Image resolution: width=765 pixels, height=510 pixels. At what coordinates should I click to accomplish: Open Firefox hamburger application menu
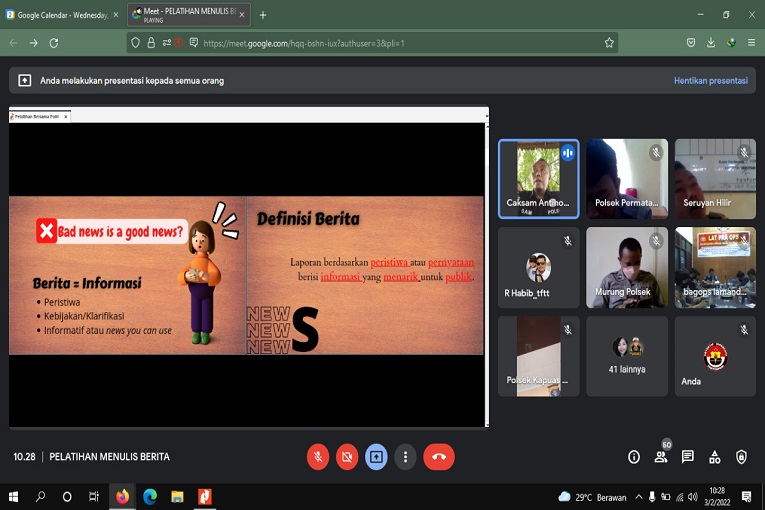751,43
